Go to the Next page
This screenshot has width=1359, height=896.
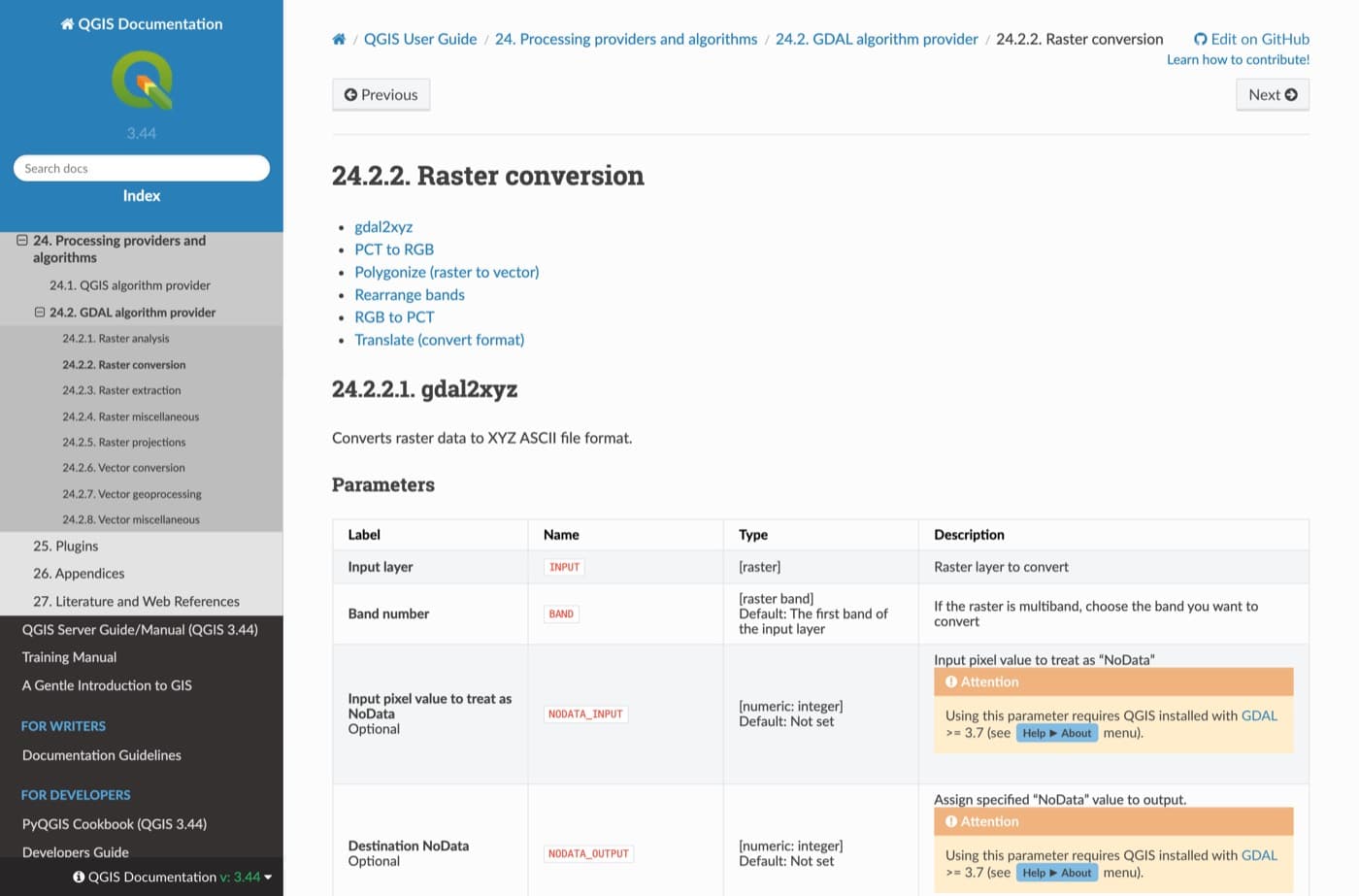click(x=1273, y=95)
